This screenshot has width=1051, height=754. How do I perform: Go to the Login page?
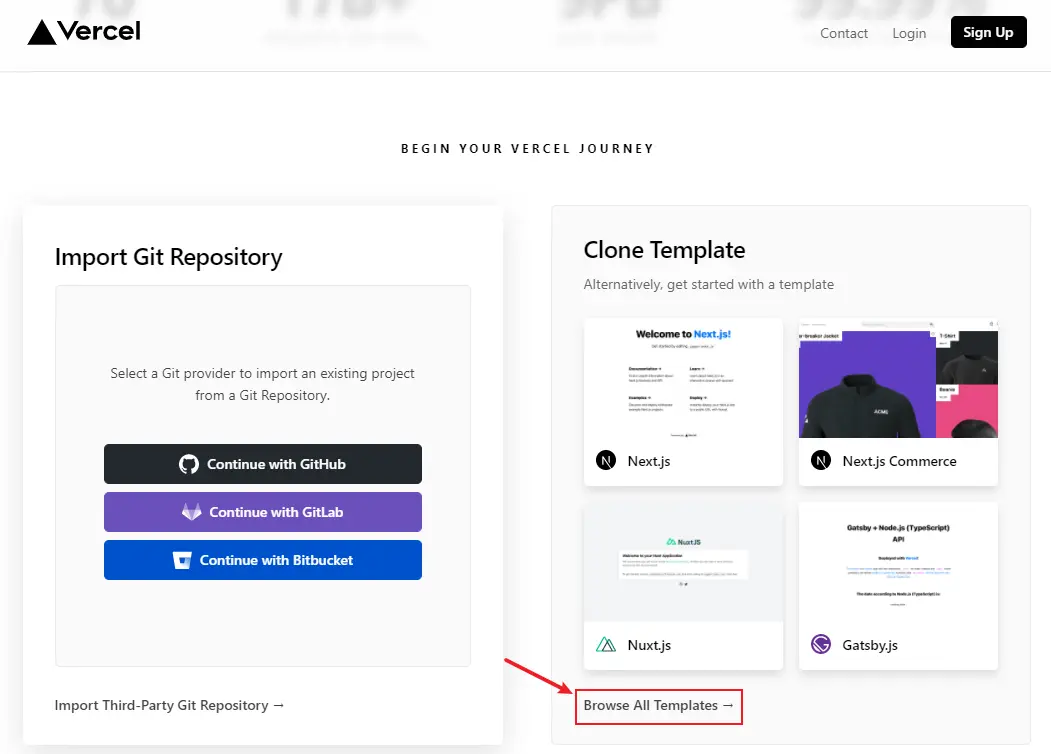[x=909, y=33]
